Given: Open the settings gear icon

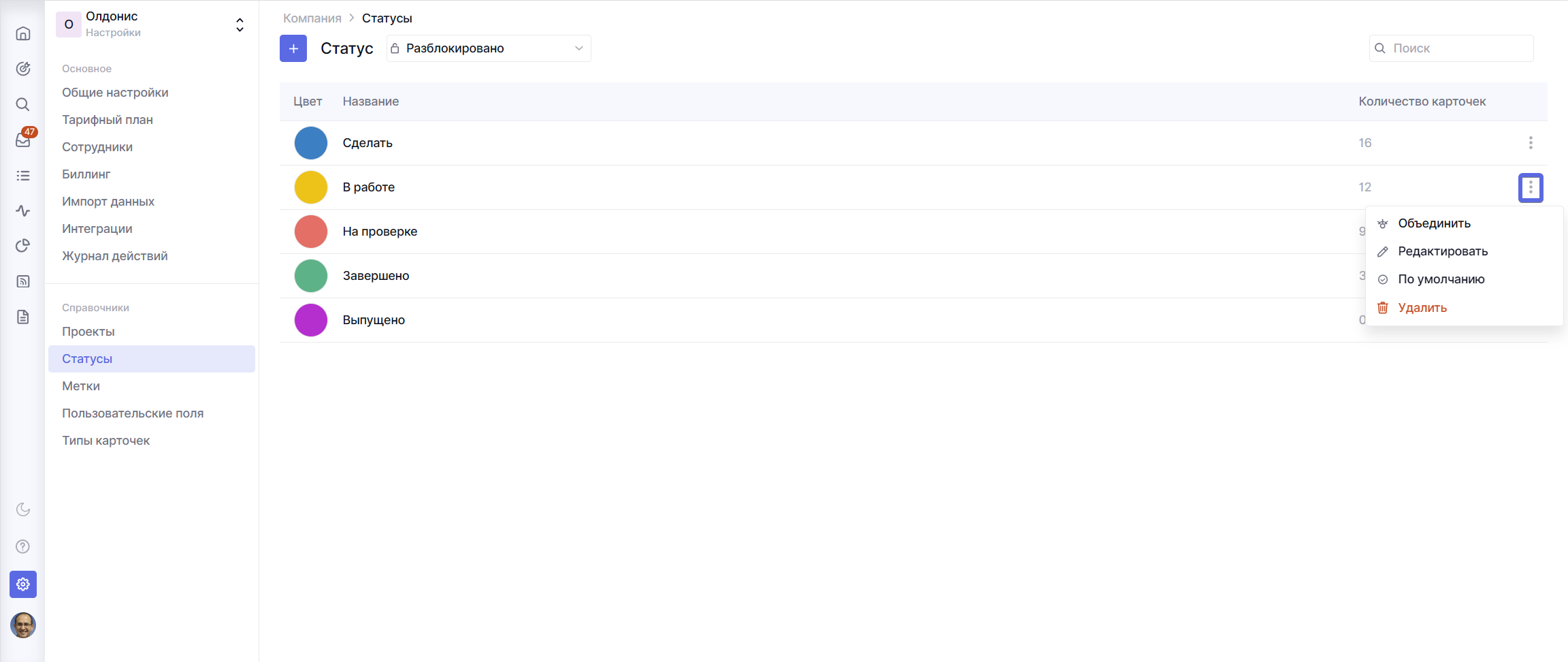Looking at the screenshot, I should tap(23, 584).
